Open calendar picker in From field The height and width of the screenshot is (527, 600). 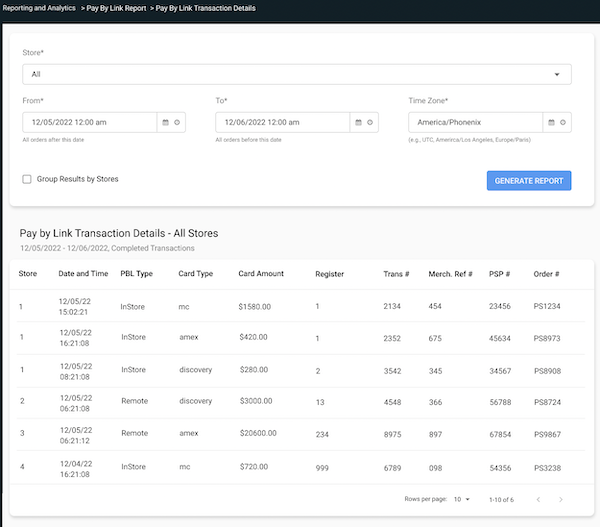point(165,122)
